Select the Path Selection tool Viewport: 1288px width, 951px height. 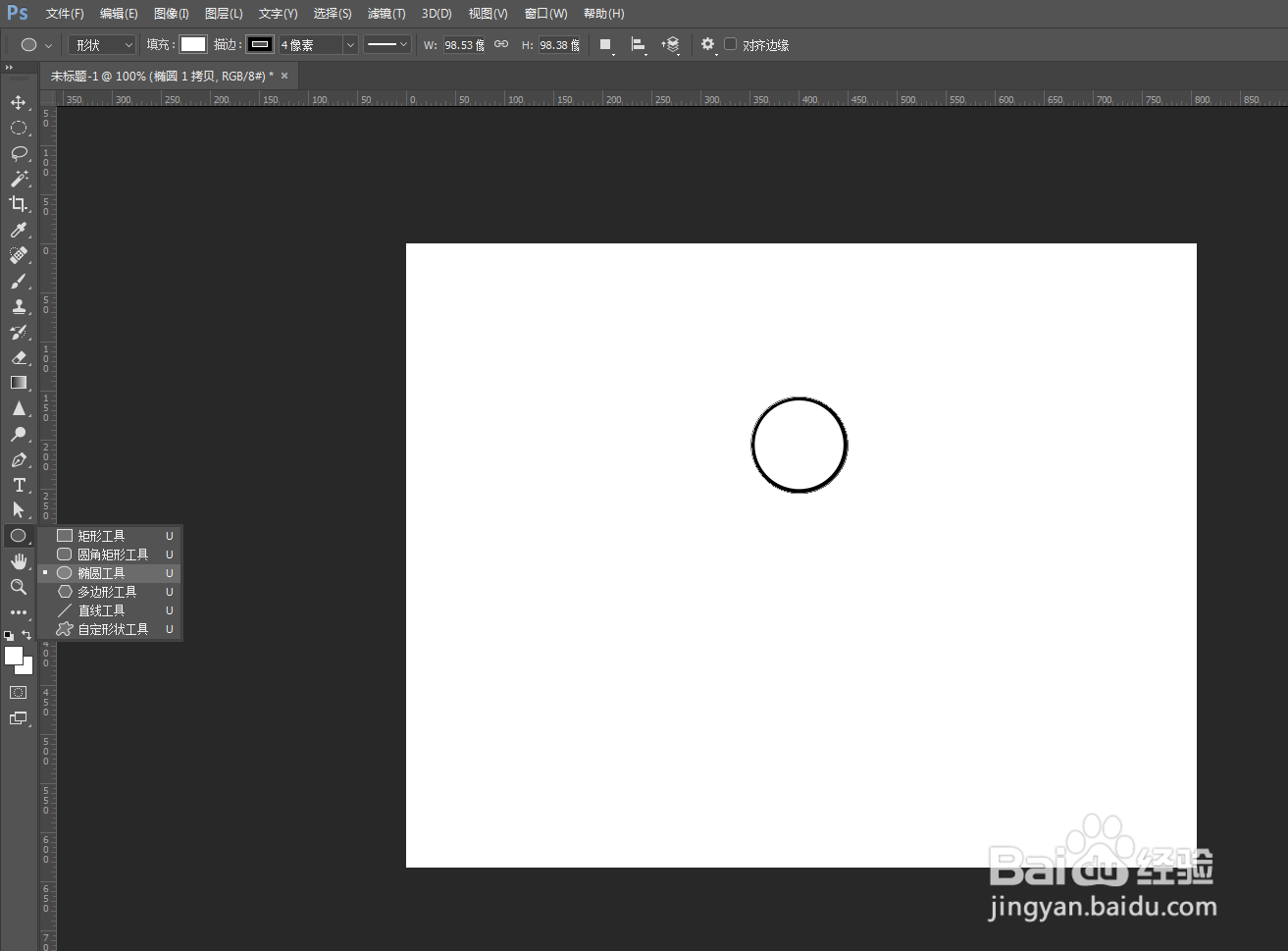(18, 510)
